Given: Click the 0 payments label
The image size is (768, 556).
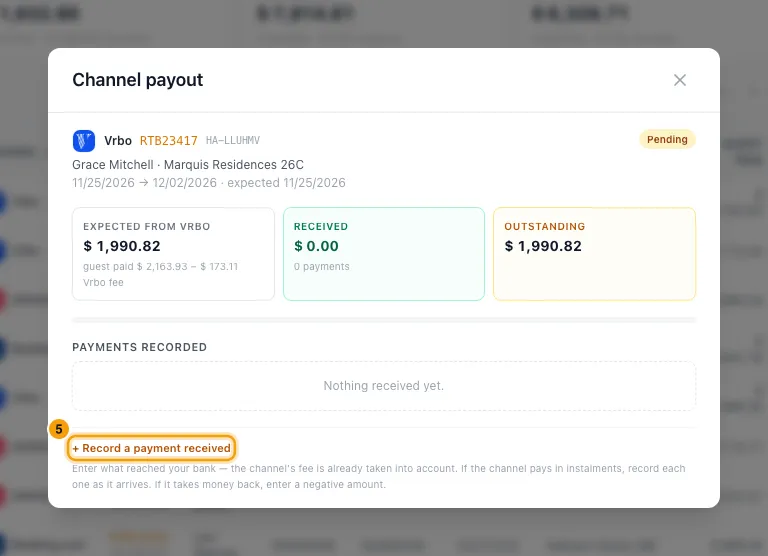Looking at the screenshot, I should click(322, 266).
